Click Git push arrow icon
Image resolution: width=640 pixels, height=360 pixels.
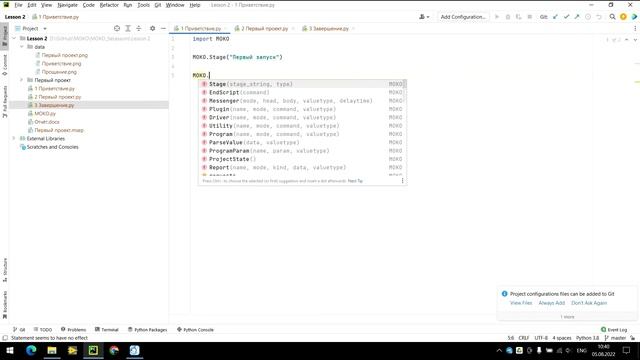[x=577, y=17]
